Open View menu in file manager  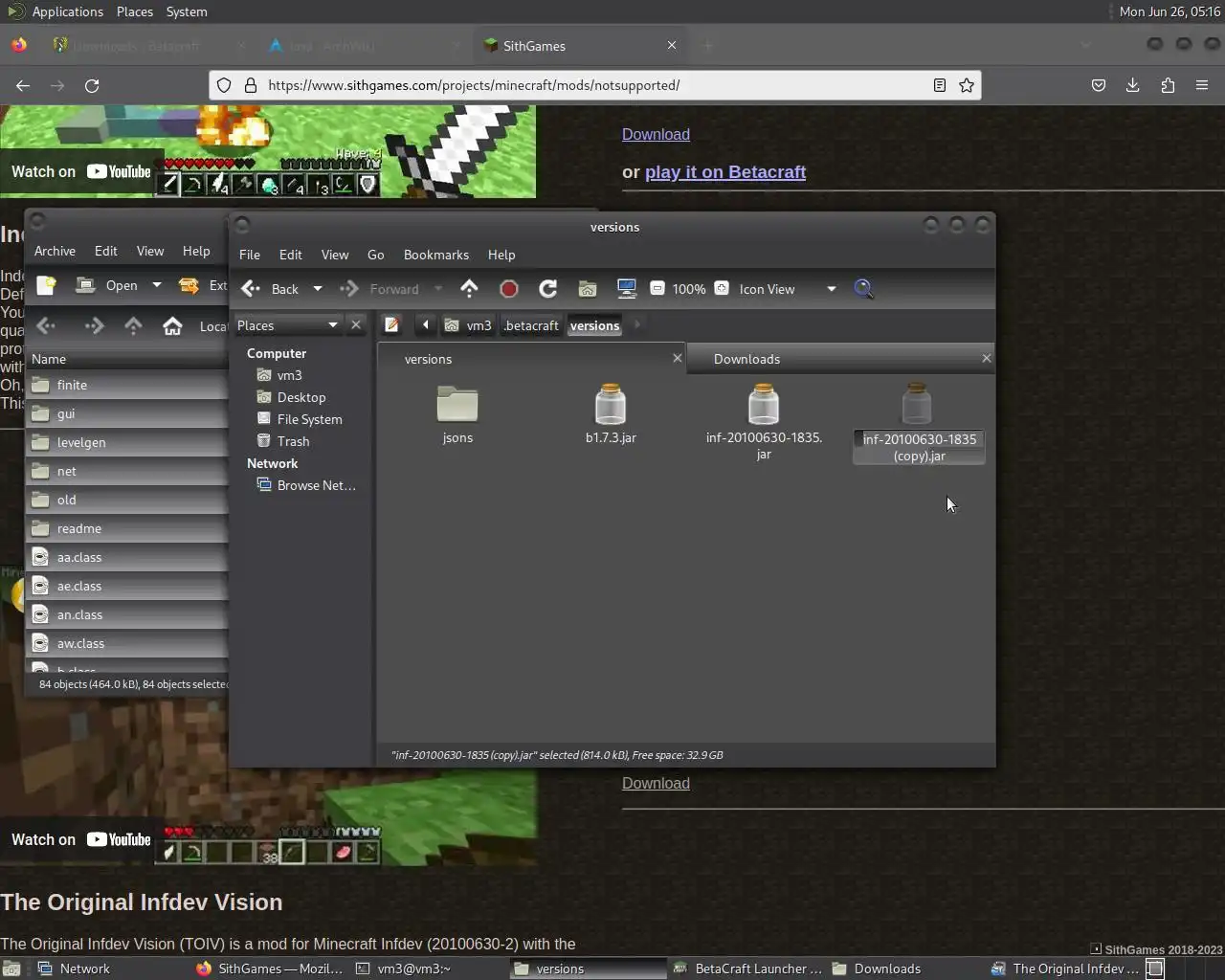[x=335, y=255]
